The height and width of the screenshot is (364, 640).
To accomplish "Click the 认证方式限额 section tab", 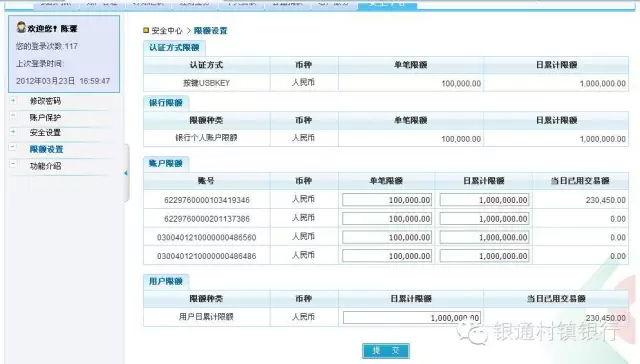I will click(x=174, y=48).
